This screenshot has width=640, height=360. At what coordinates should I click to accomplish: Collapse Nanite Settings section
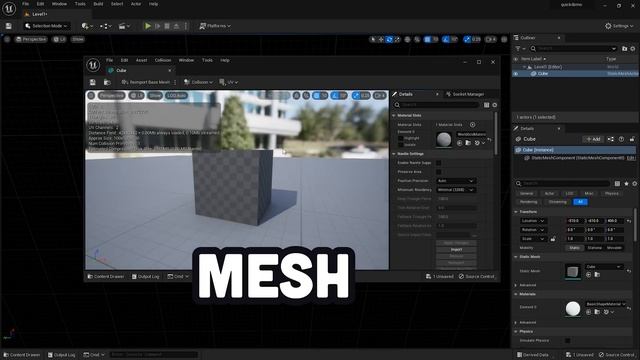point(394,154)
